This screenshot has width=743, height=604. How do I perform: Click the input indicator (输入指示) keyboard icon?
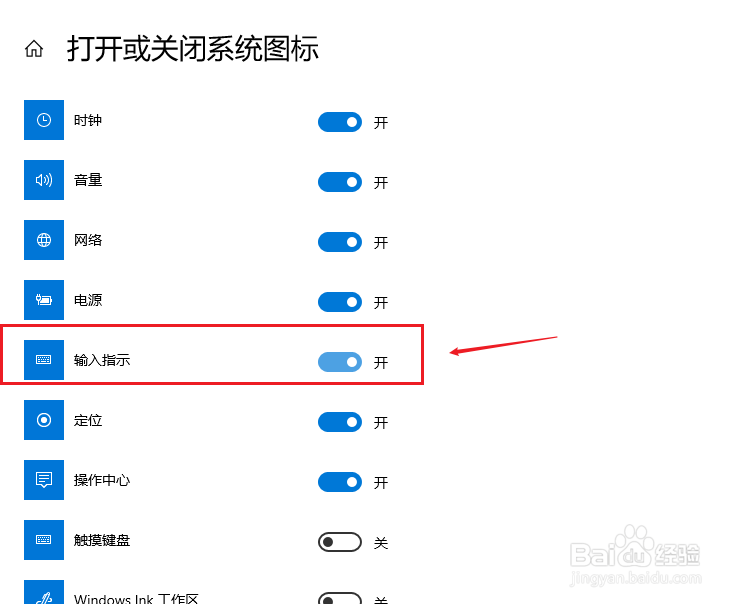[x=44, y=360]
